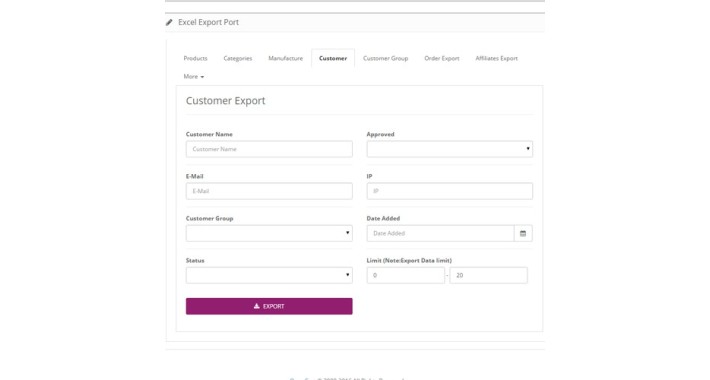Go to the Manufacture tab

(285, 58)
